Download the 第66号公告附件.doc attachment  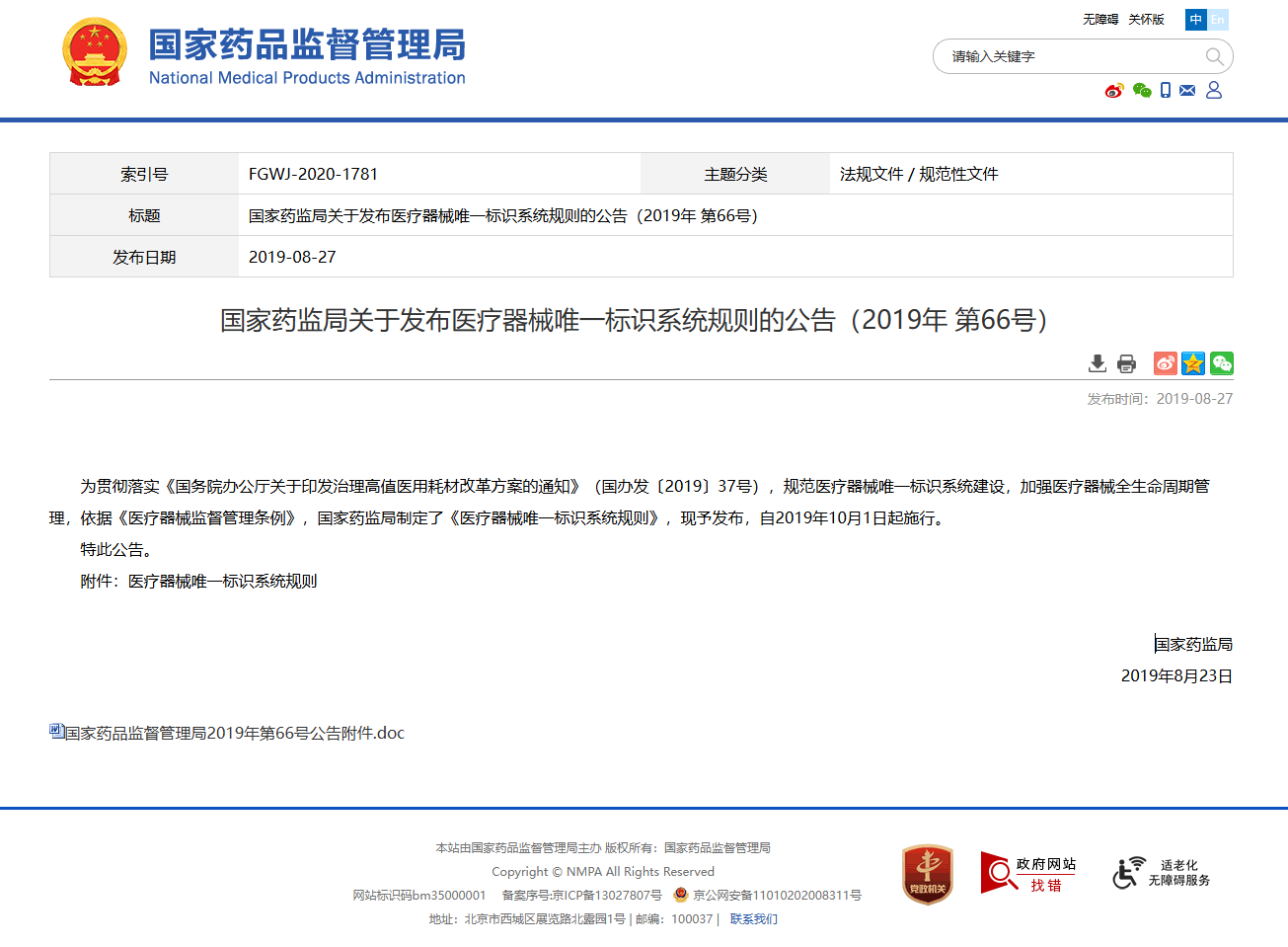(x=234, y=733)
